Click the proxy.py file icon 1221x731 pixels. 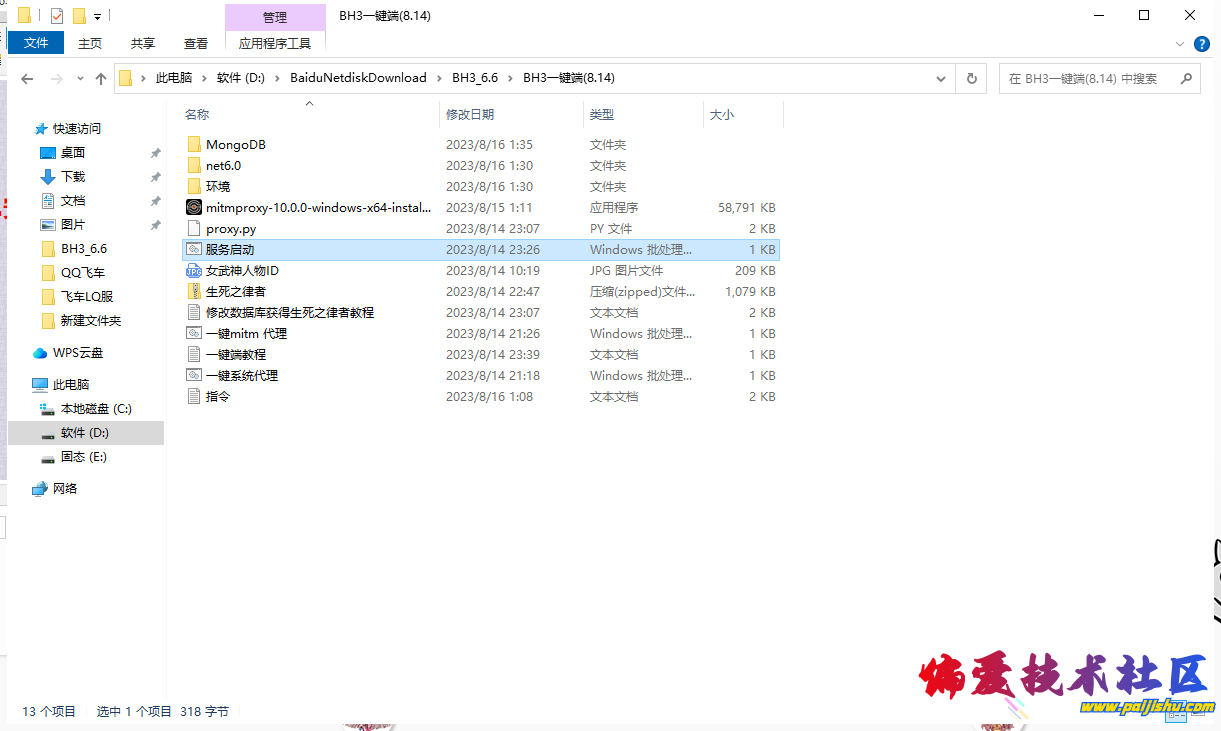(194, 229)
